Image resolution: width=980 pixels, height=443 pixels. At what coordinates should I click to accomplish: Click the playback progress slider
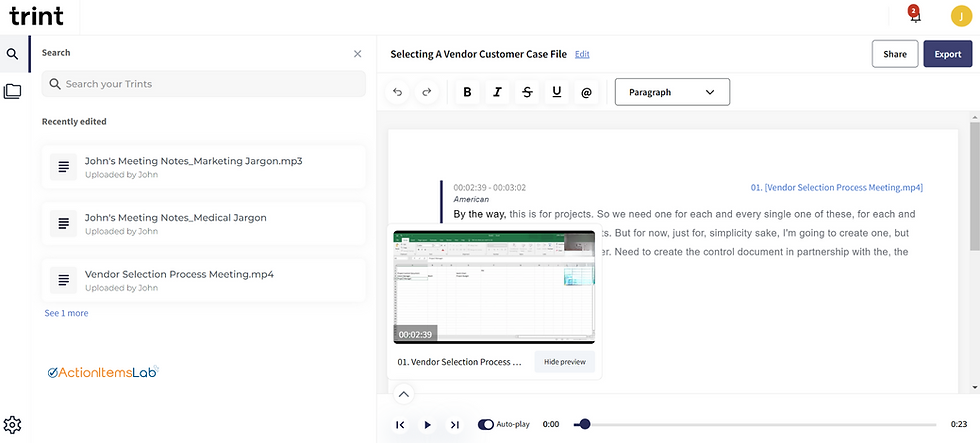(x=760, y=424)
